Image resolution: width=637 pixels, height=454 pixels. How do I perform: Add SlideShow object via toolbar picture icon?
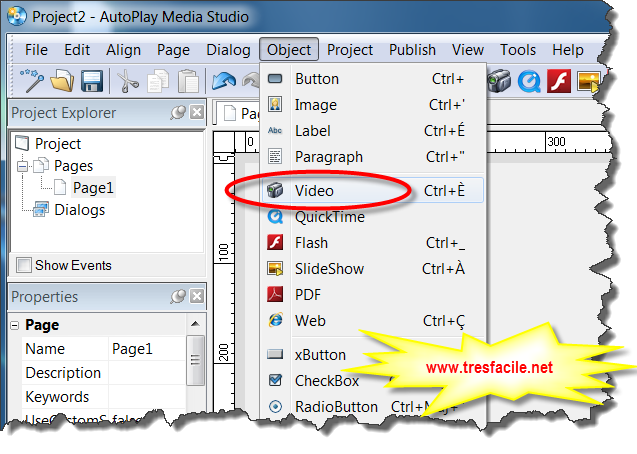click(x=588, y=81)
